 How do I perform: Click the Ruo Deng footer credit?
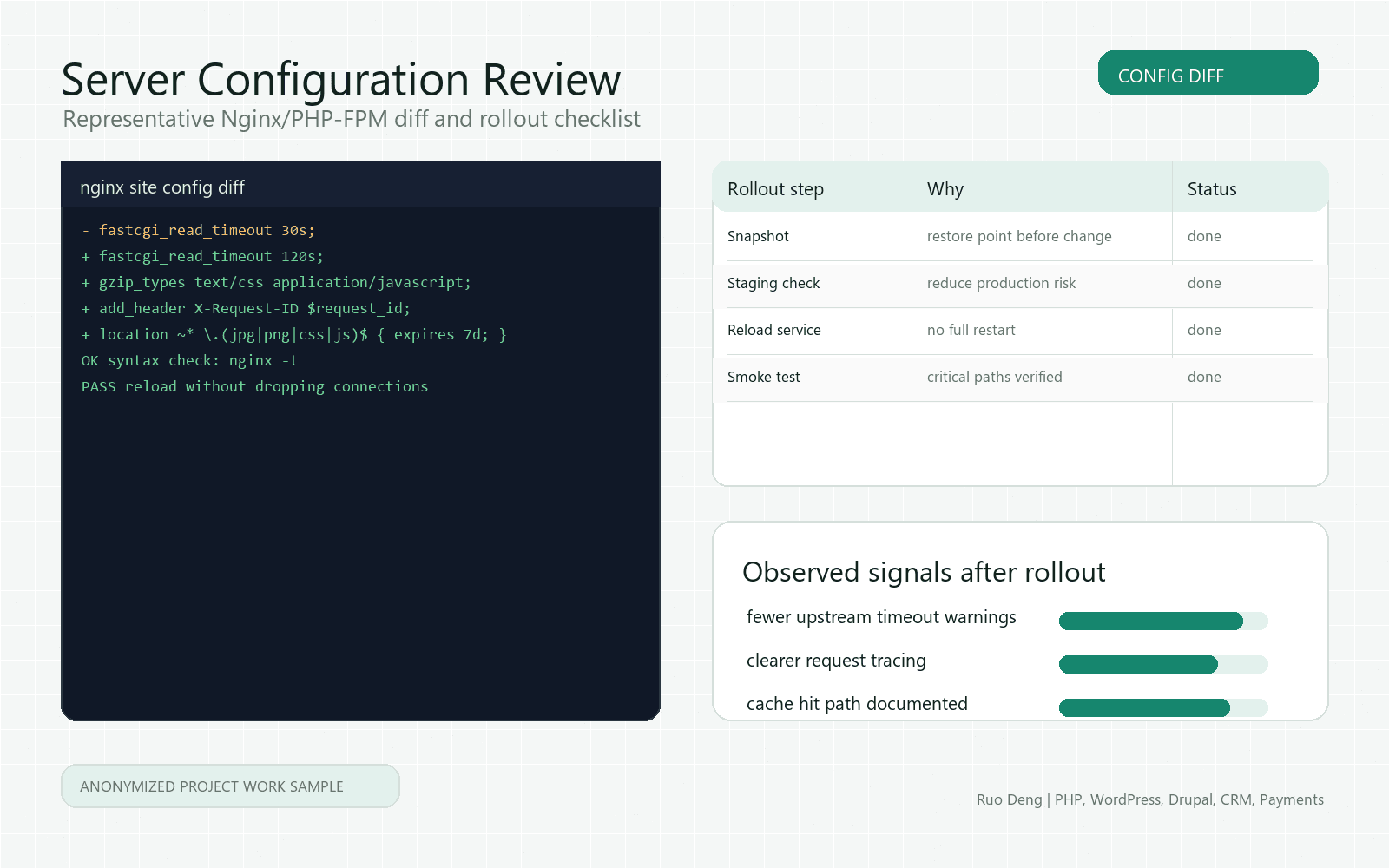pos(1150,799)
